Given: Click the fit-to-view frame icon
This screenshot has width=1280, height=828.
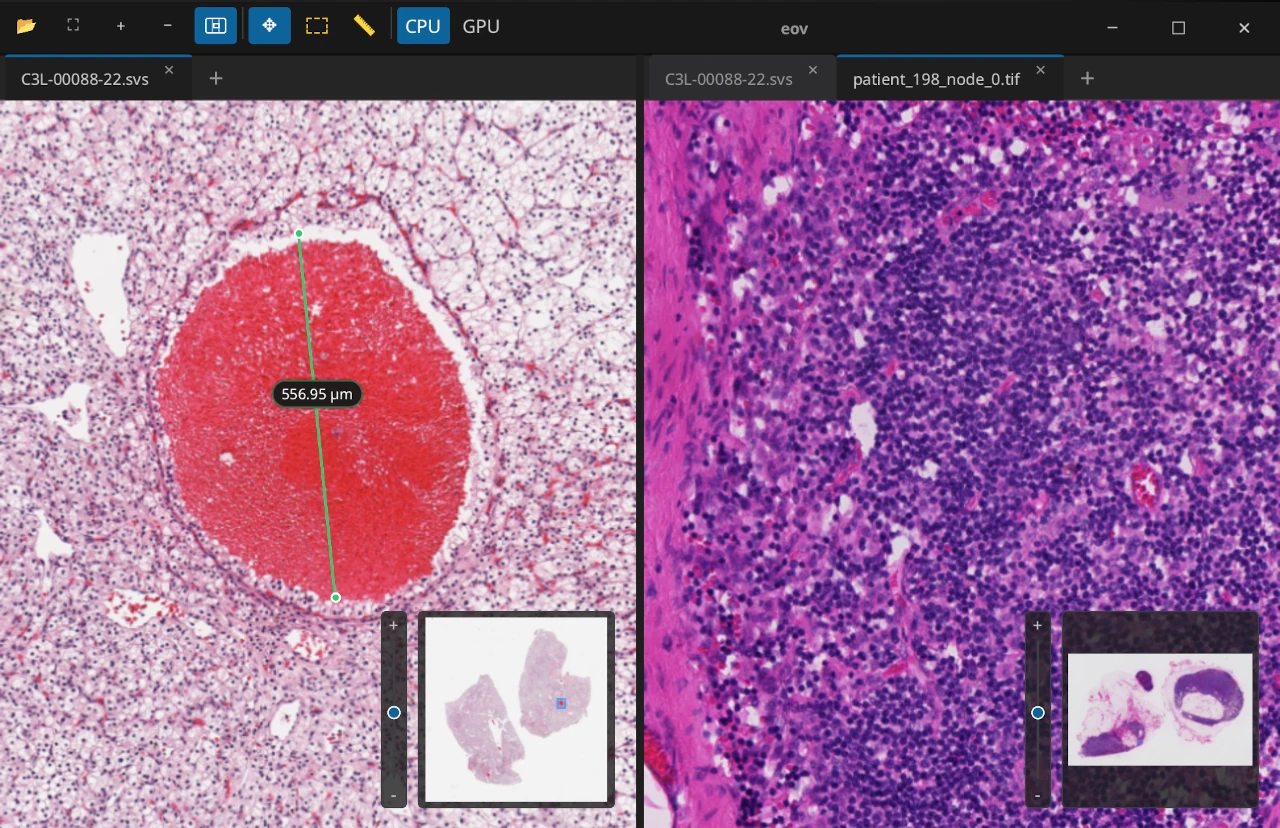Looking at the screenshot, I should click(x=73, y=26).
